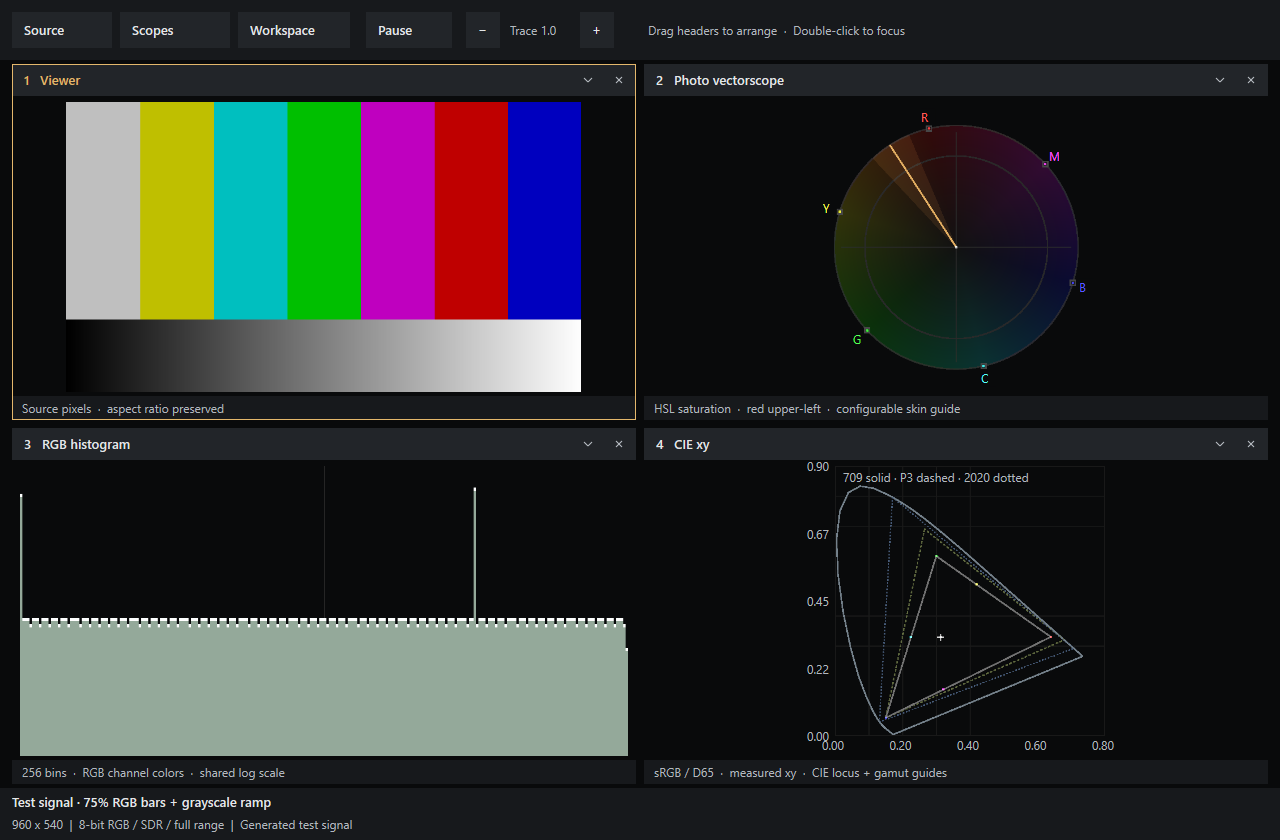Image resolution: width=1280 pixels, height=840 pixels.
Task: Click the red color bar in Viewer
Action: click(472, 210)
